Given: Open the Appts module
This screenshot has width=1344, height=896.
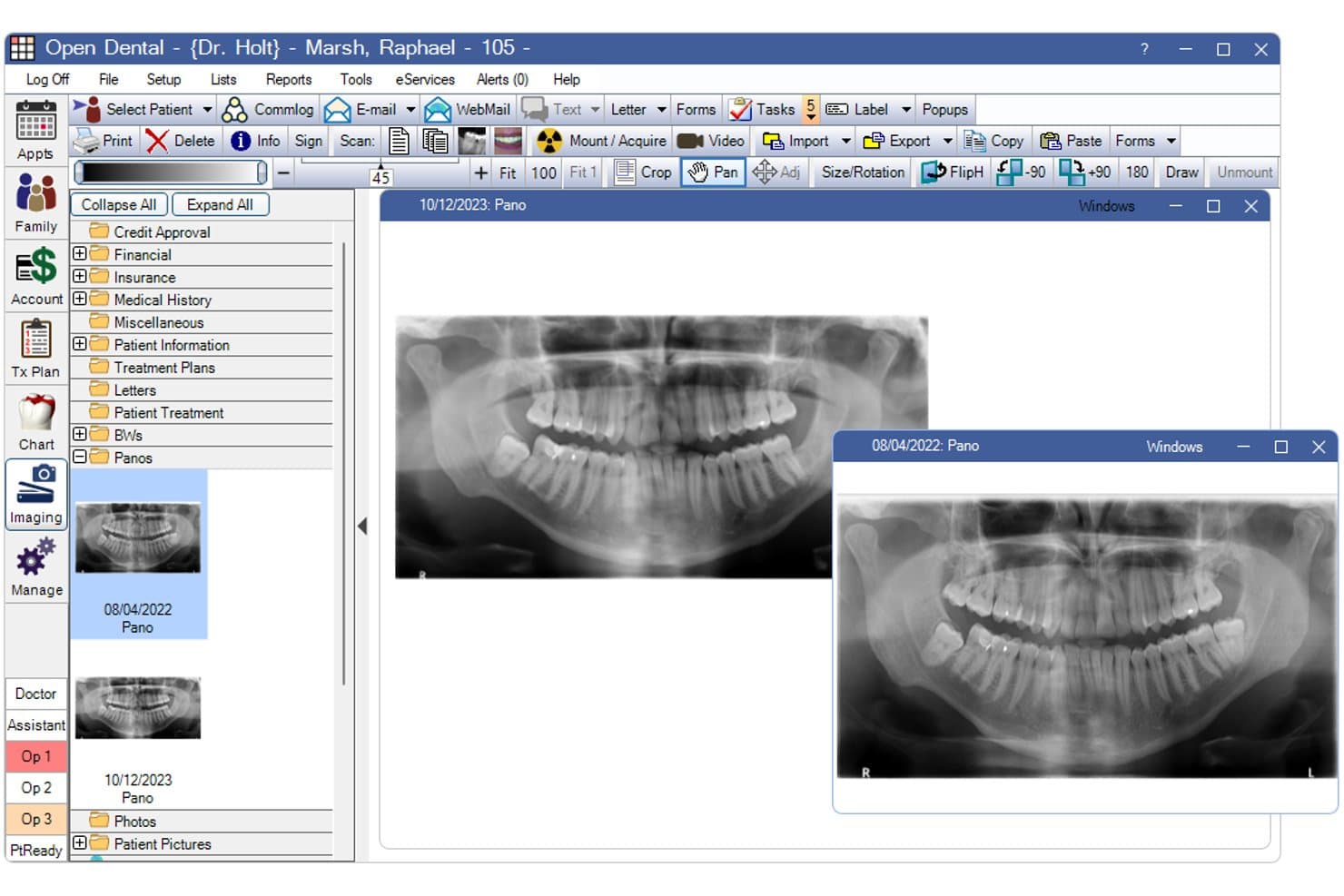Looking at the screenshot, I should tap(35, 130).
